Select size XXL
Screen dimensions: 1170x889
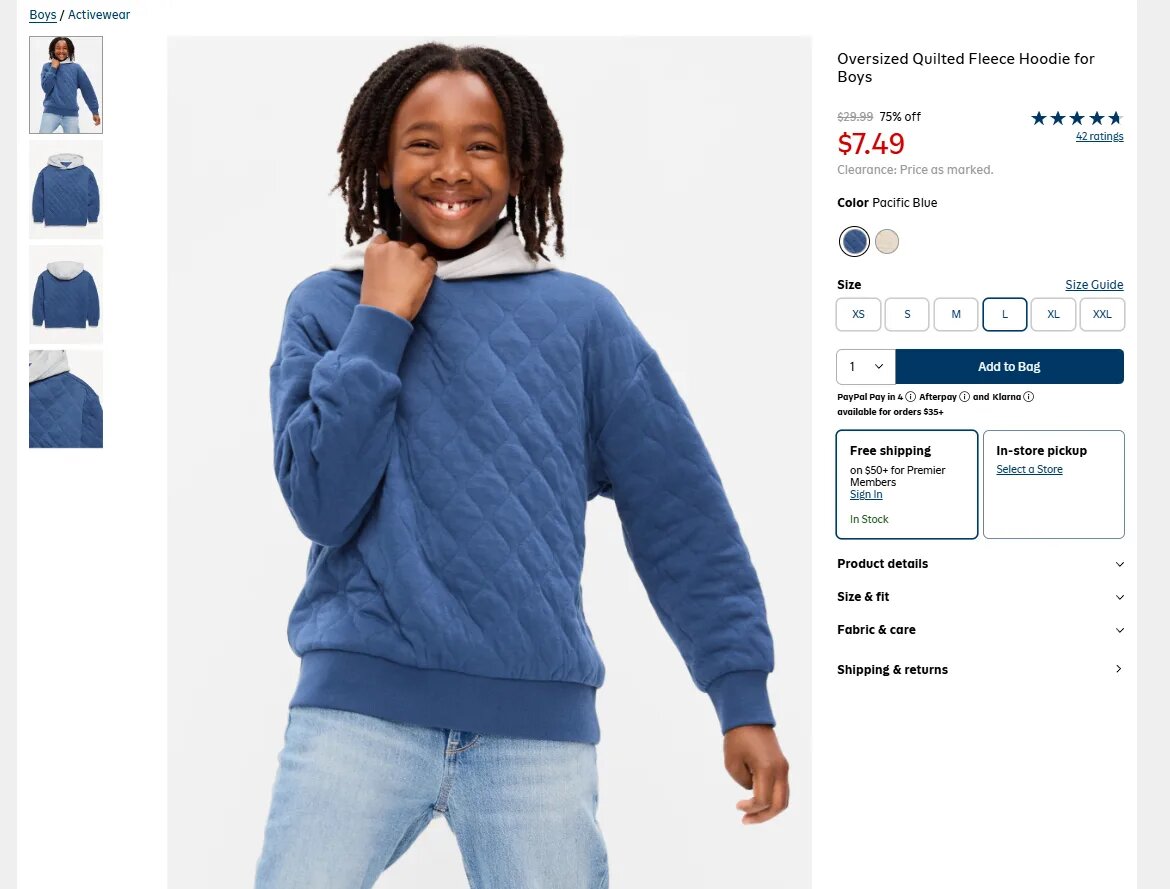click(1102, 314)
